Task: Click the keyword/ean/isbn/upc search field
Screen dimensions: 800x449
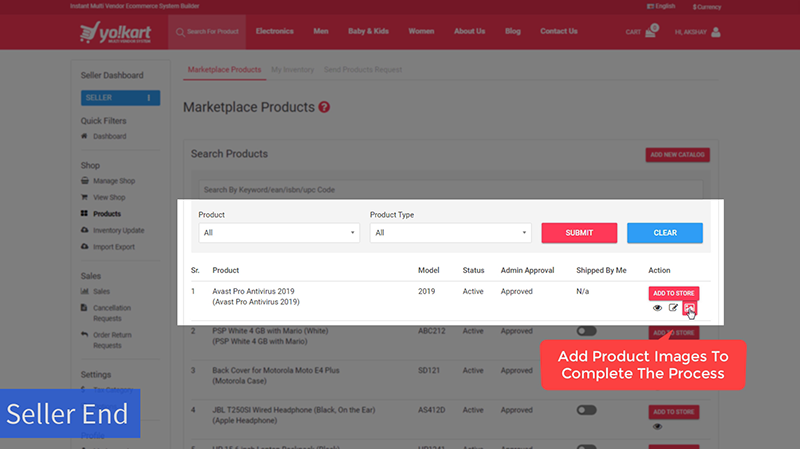Action: pyautogui.click(x=451, y=190)
